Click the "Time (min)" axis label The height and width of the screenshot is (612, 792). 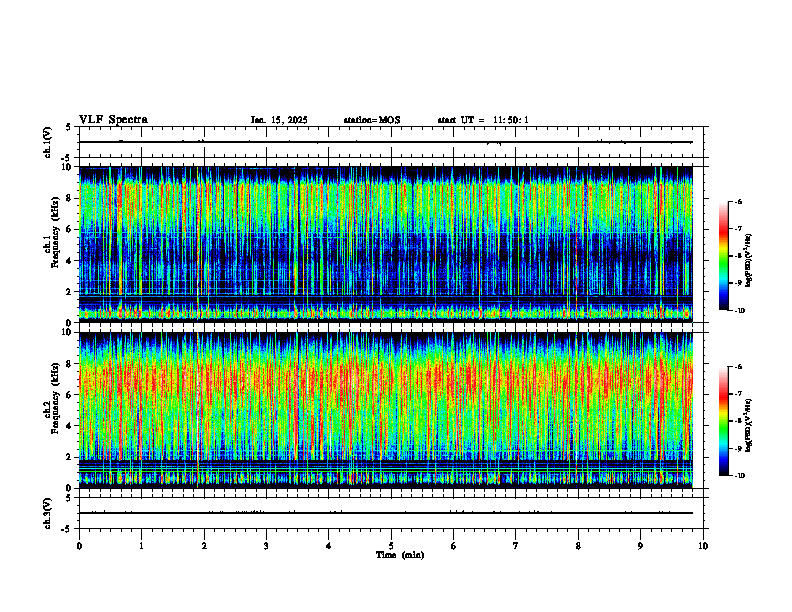click(x=400, y=555)
